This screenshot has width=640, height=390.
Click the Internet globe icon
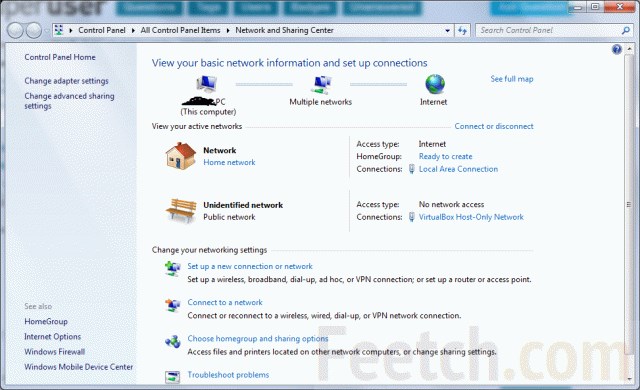pos(435,84)
